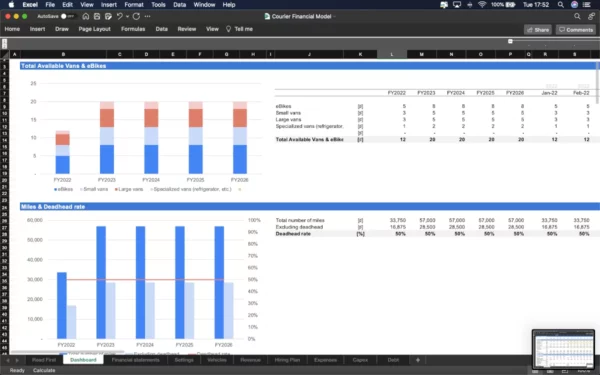Open the File menu in menu bar
Image resolution: width=600 pixels, height=375 pixels.
pyautogui.click(x=50, y=5)
